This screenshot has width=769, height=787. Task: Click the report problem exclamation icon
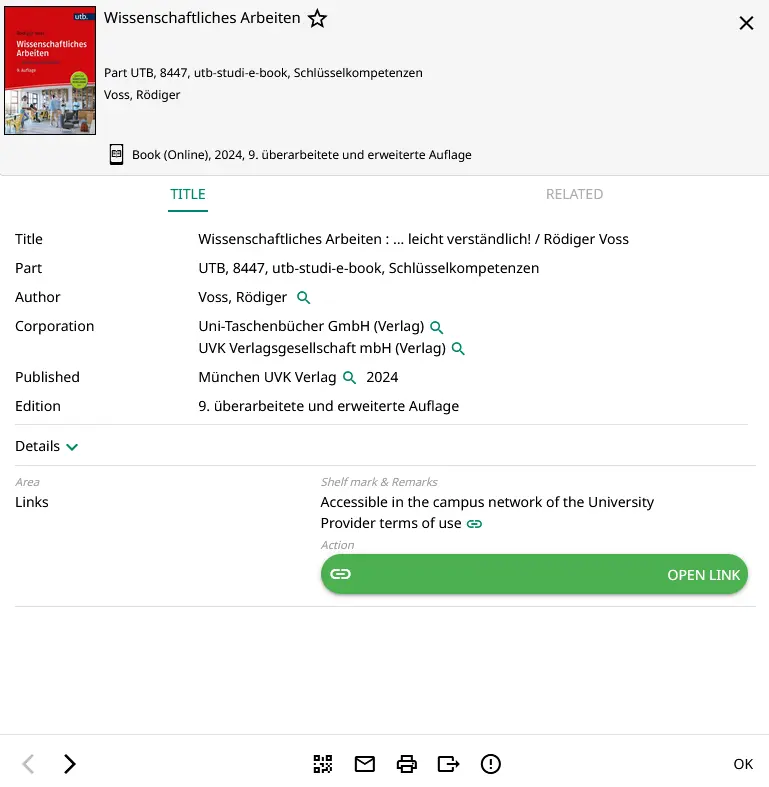coord(491,764)
